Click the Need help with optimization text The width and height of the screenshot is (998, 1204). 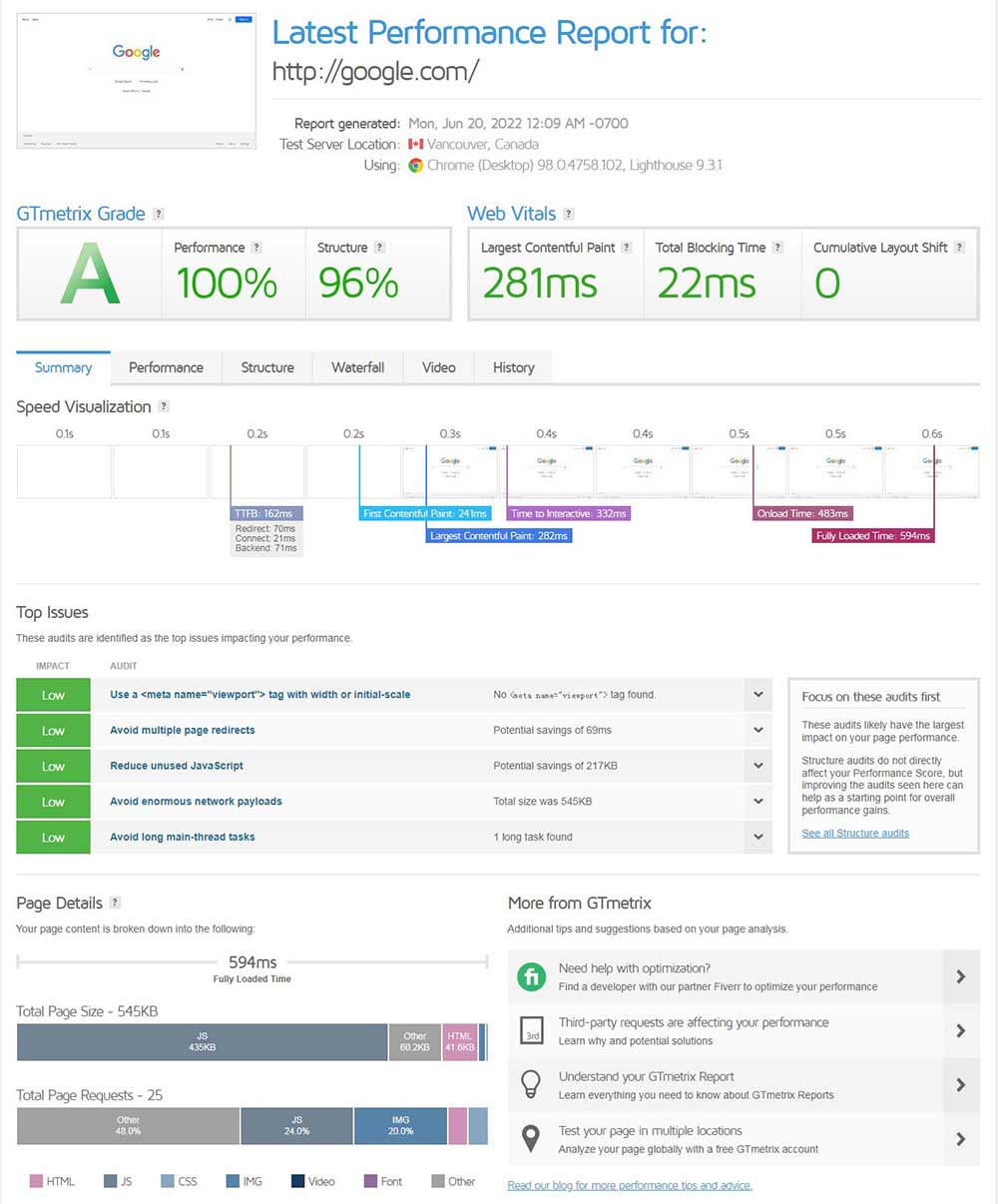tap(635, 968)
